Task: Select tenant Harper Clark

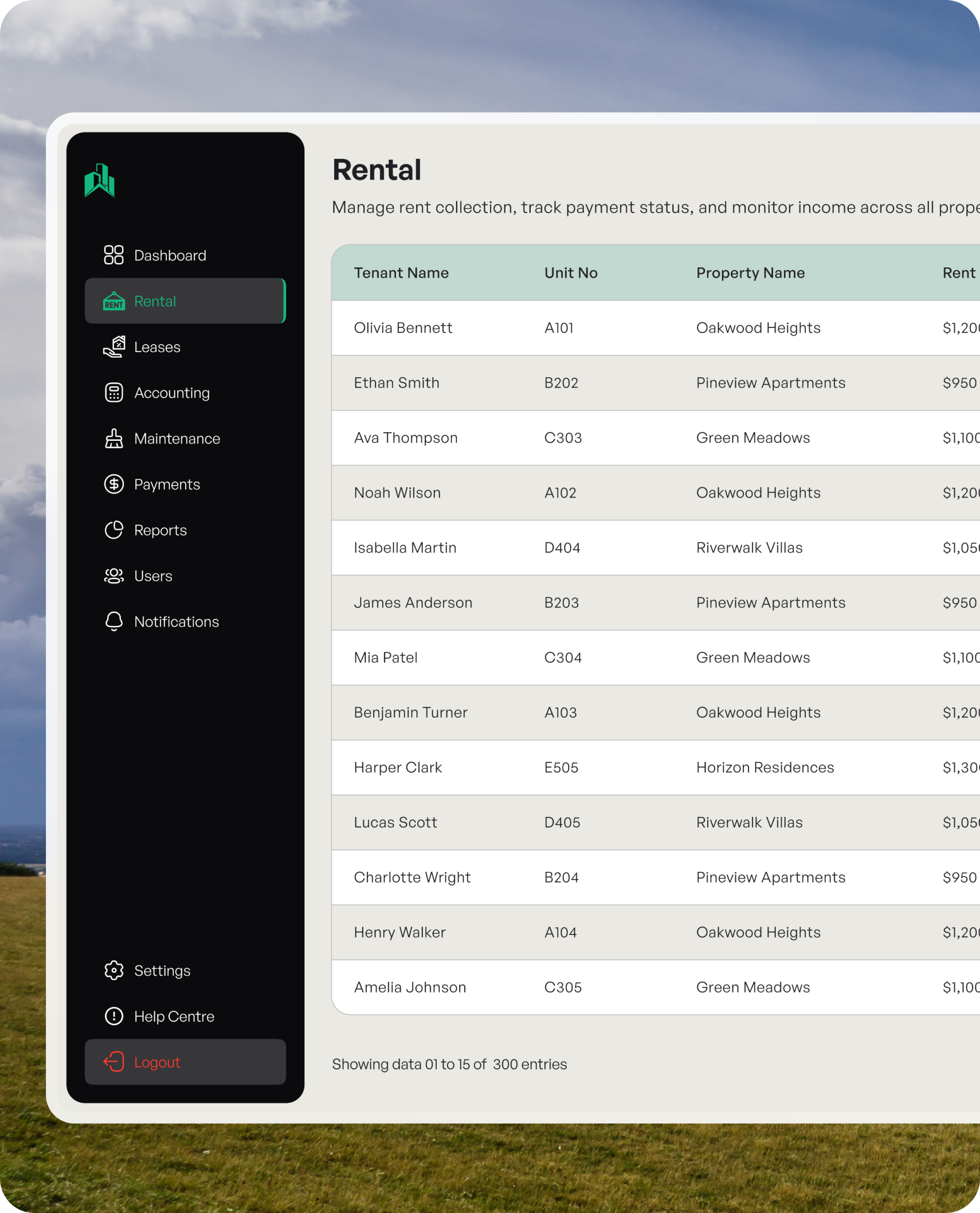Action: [398, 768]
